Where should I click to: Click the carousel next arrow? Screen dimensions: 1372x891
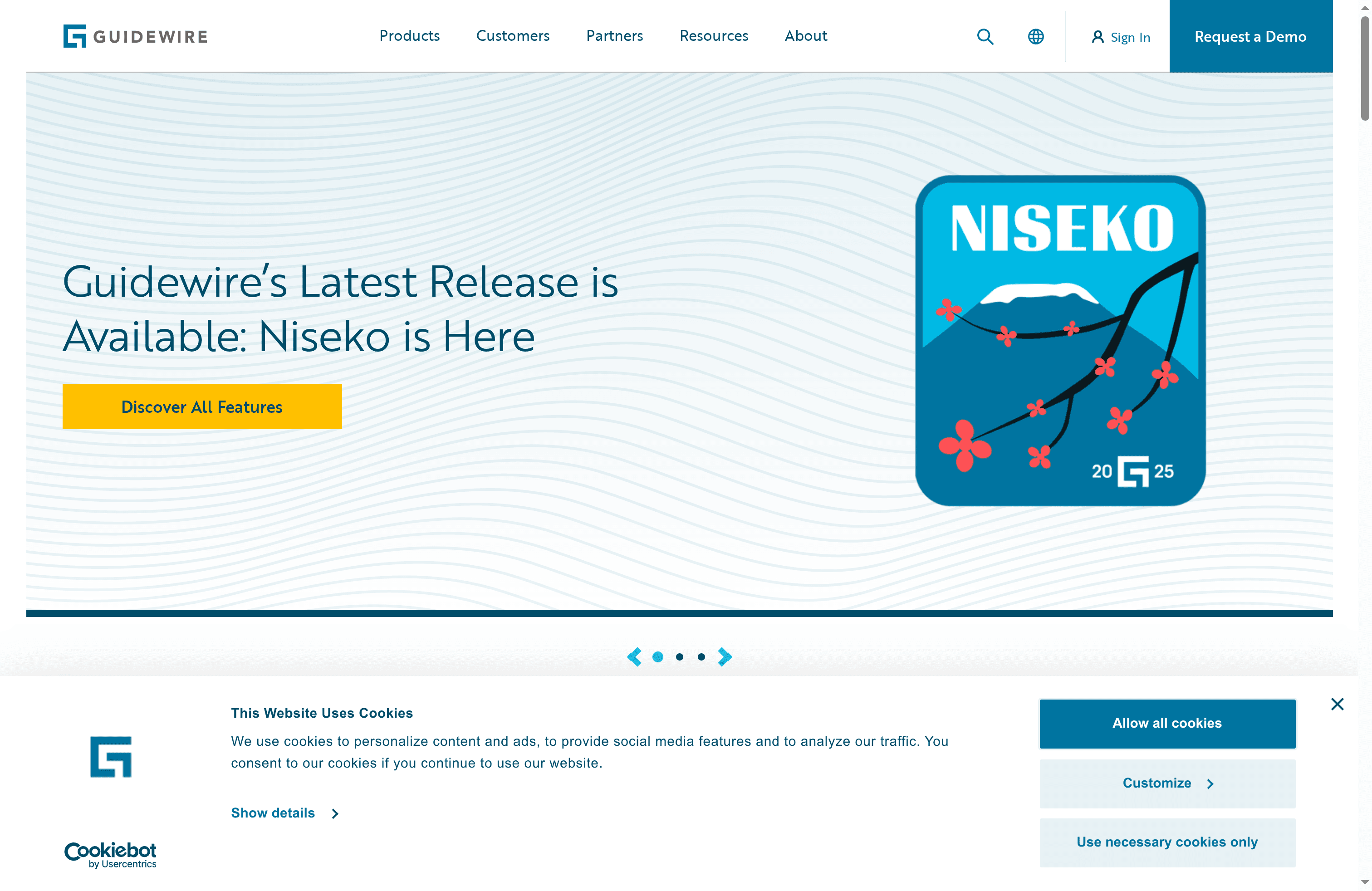coord(725,656)
